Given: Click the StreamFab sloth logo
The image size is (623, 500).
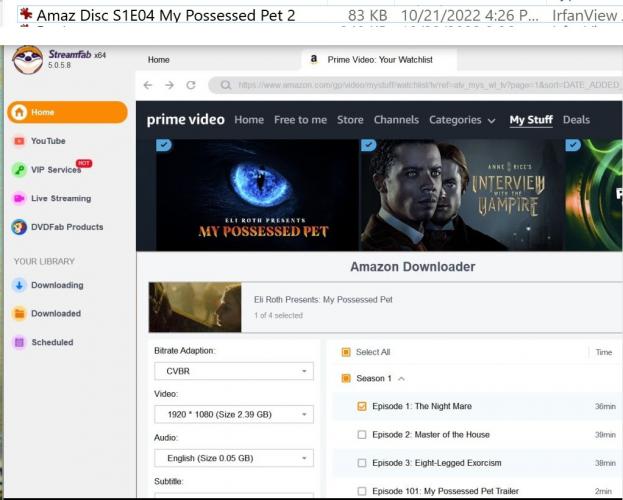Looking at the screenshot, I should pos(27,60).
